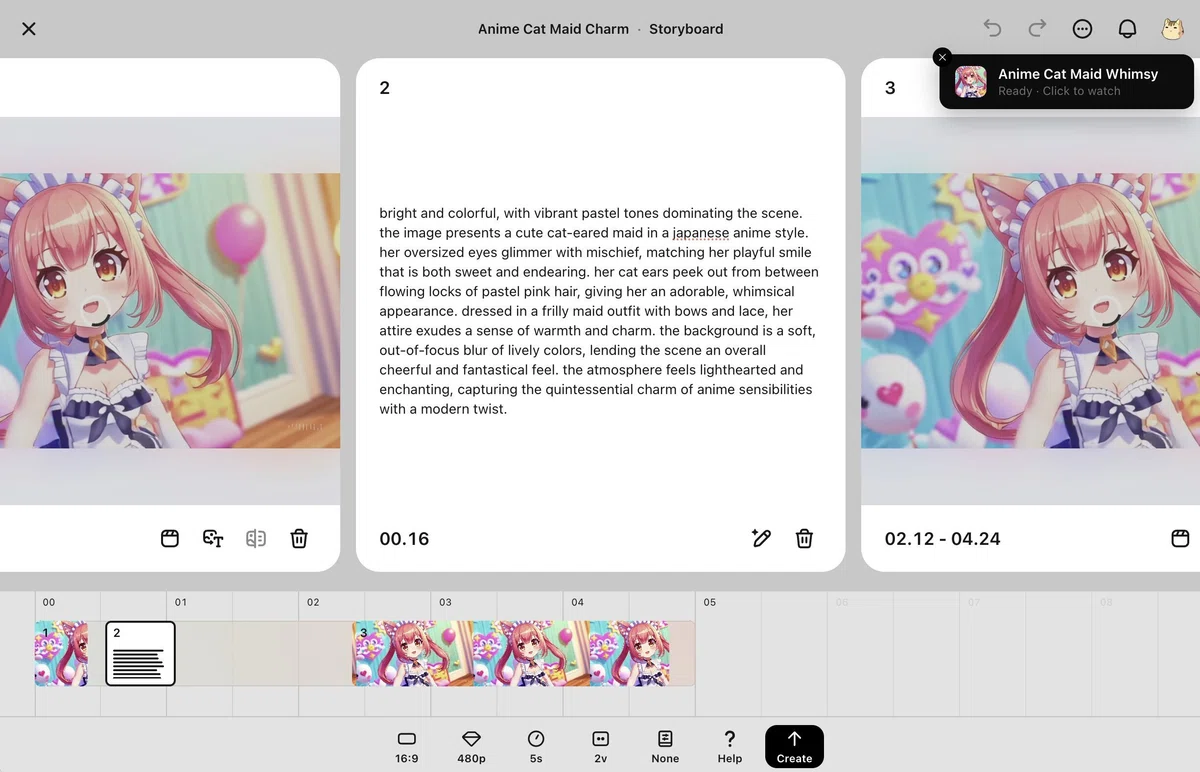
Task: Click the 03 marker on the timeline
Action: click(x=445, y=603)
